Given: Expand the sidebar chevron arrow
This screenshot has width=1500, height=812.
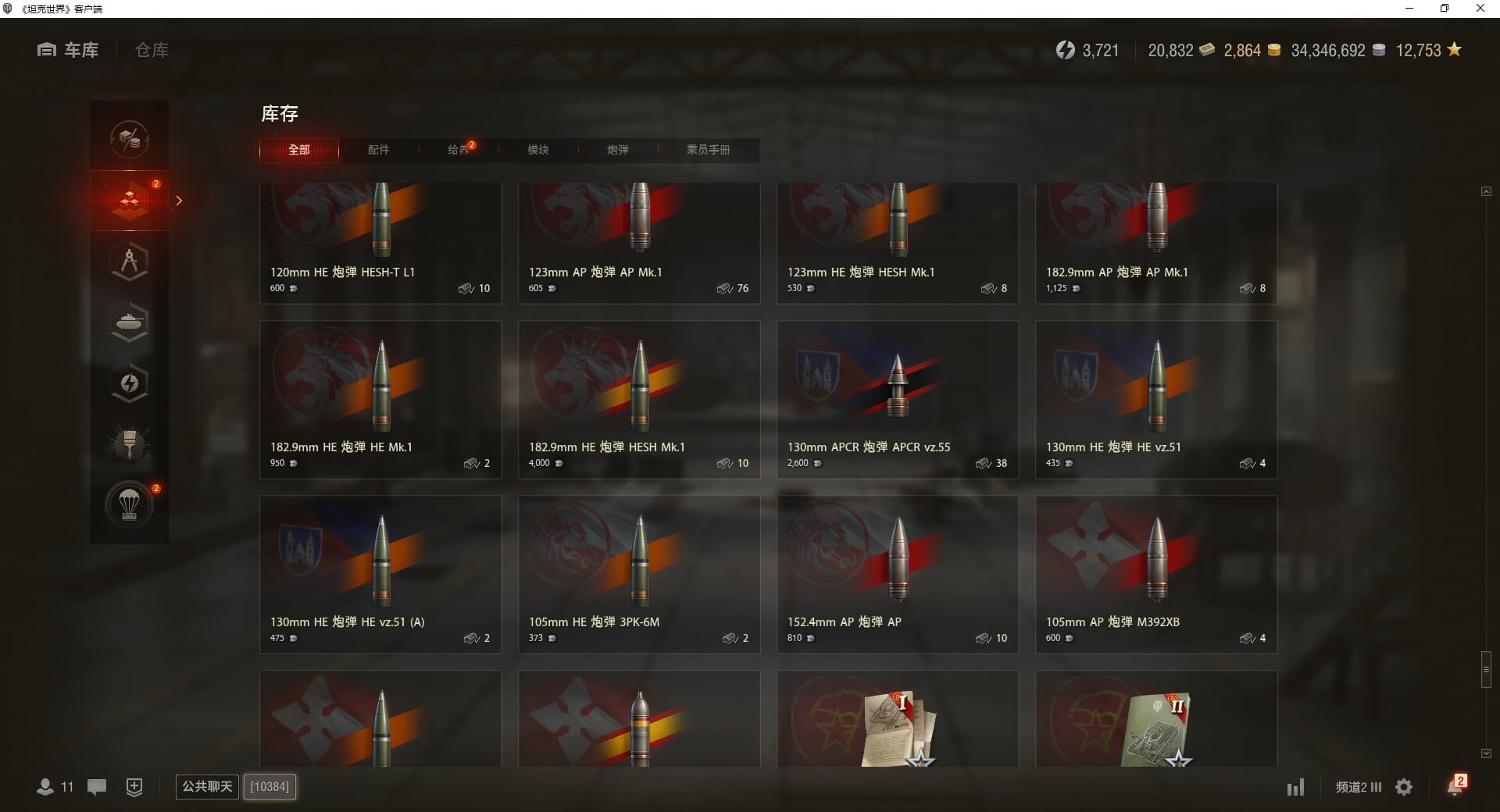Looking at the screenshot, I should [179, 201].
